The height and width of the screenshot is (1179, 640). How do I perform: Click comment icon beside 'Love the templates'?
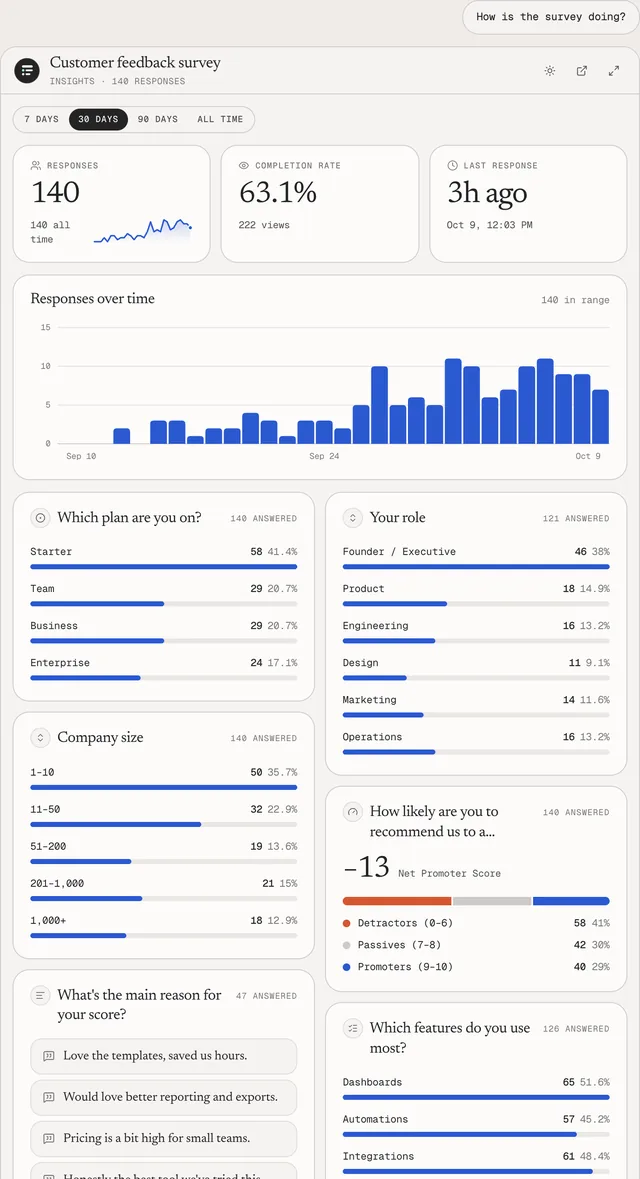[x=49, y=1056]
